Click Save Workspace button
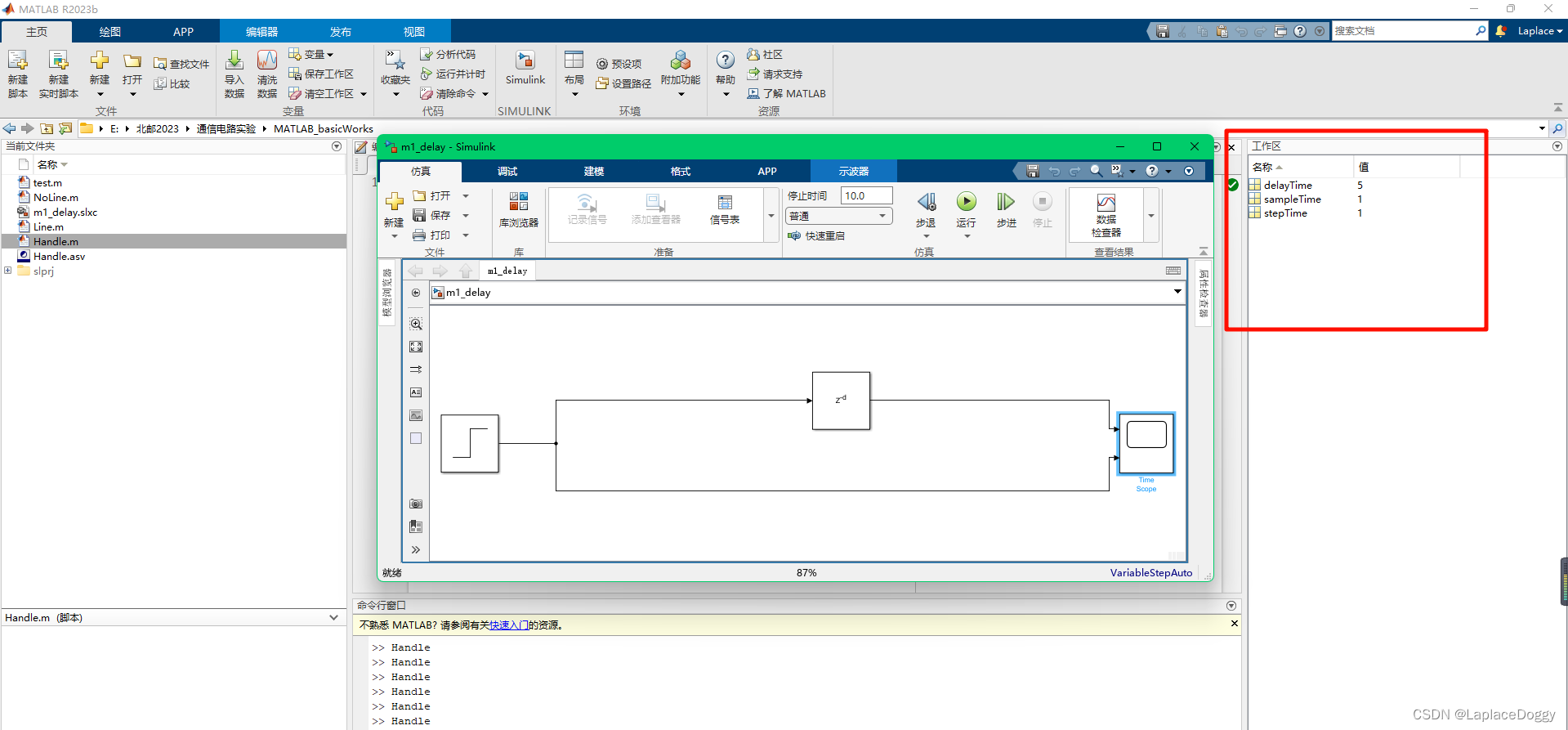Image resolution: width=1568 pixels, height=730 pixels. (321, 74)
